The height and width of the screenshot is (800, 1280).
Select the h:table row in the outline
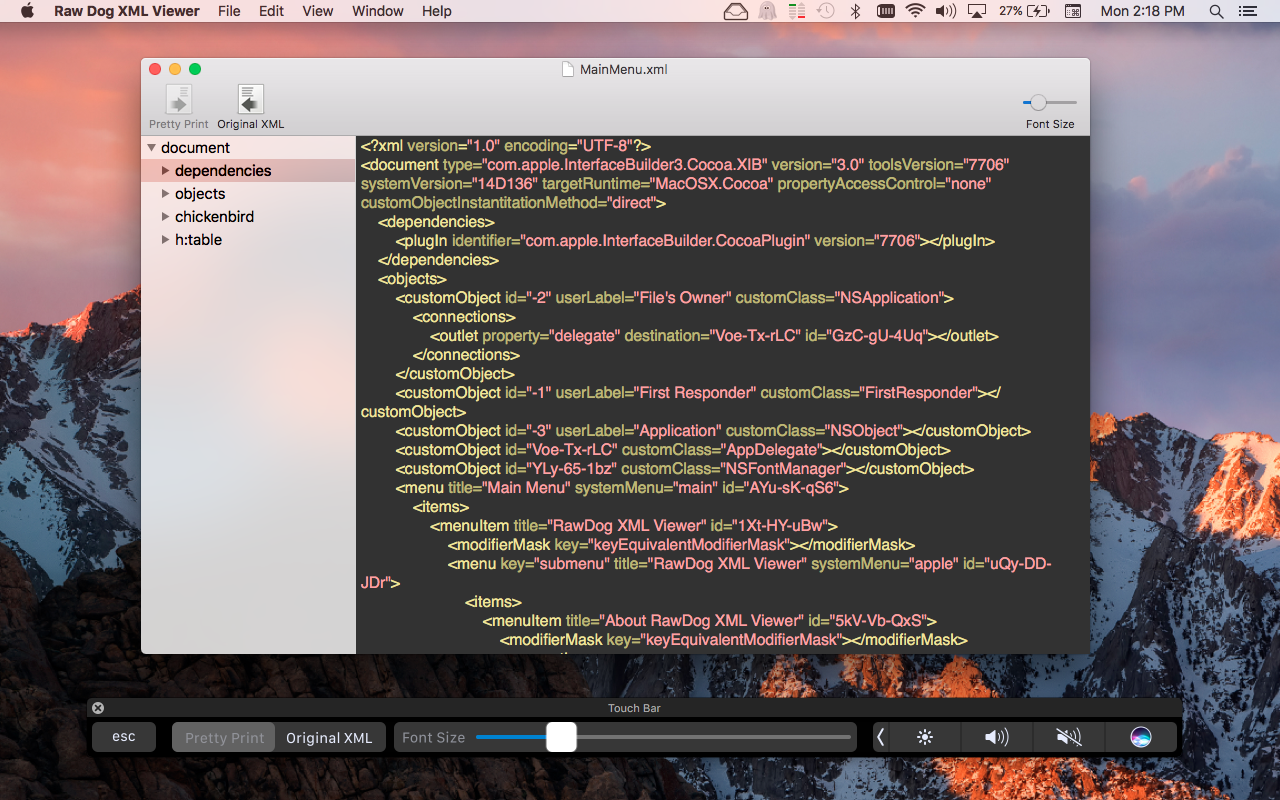point(248,240)
